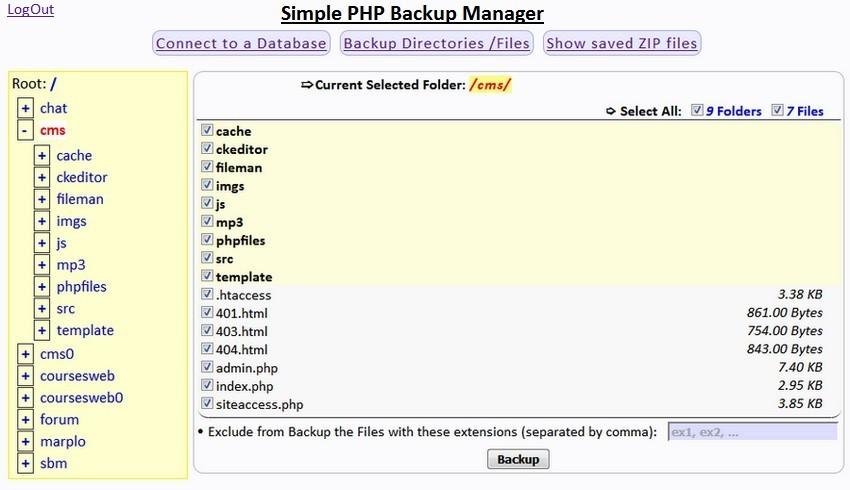
Task: Expand the ckeditor subfolder plus icon
Action: pos(41,177)
